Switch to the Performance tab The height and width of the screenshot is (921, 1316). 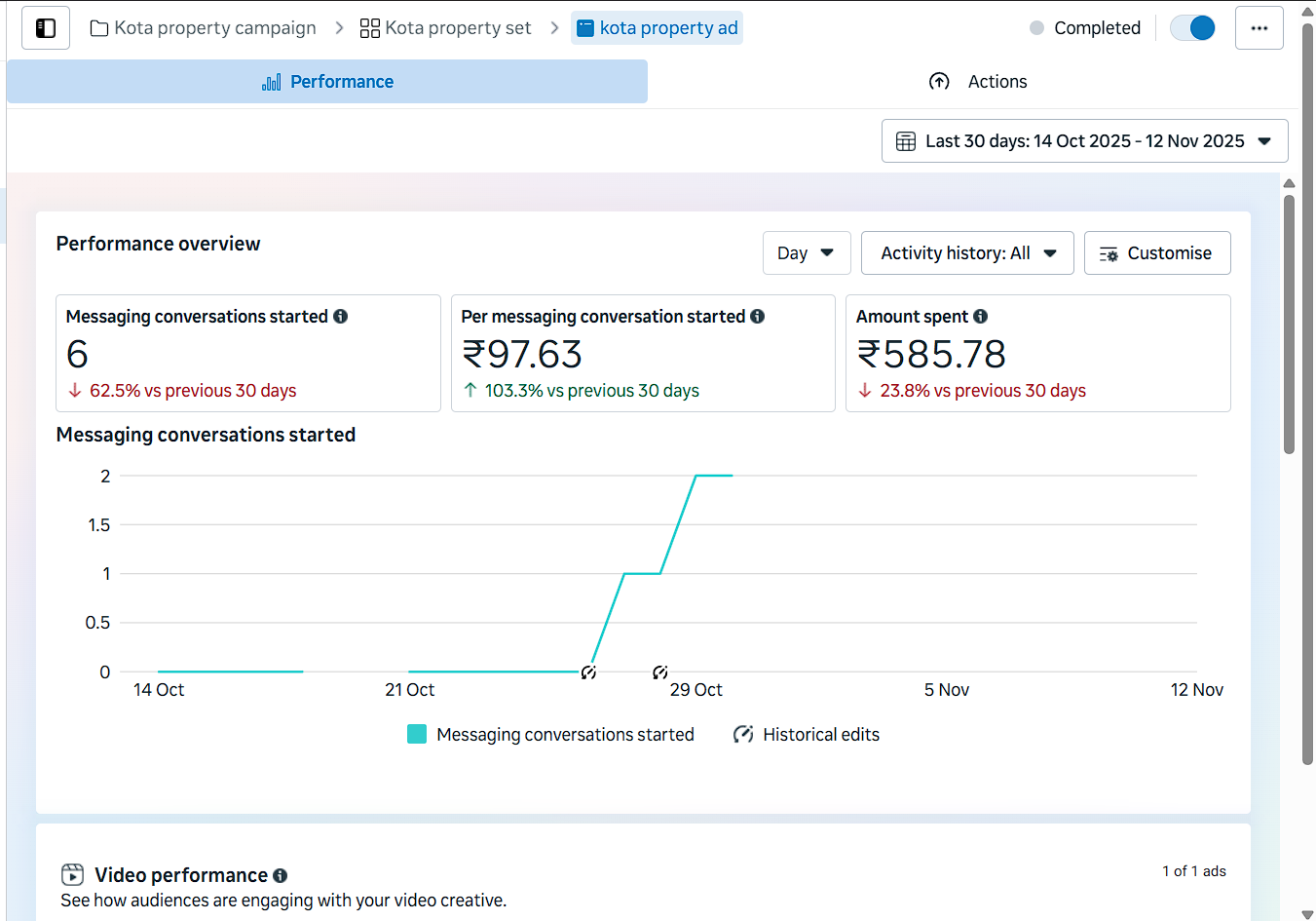[327, 82]
